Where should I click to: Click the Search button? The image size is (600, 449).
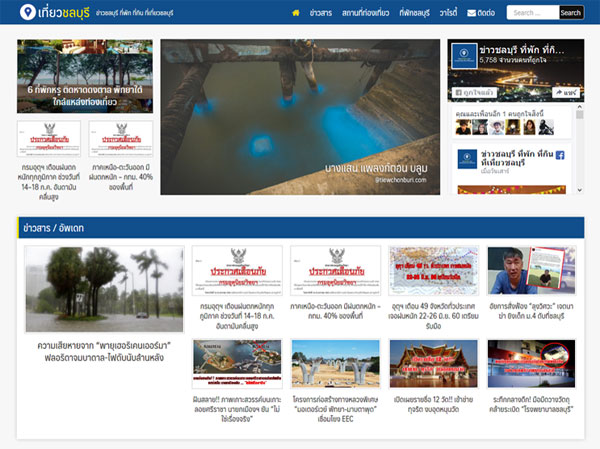[x=571, y=13]
